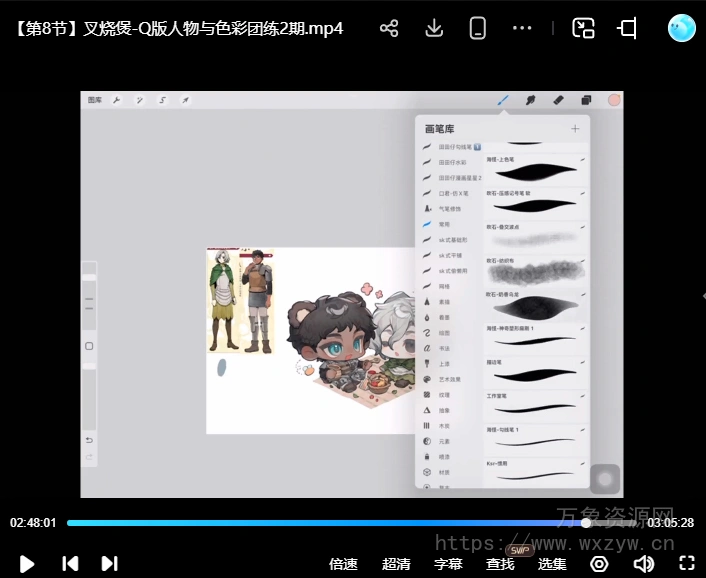
Task: Select the 常用 brush category
Action: pos(444,225)
